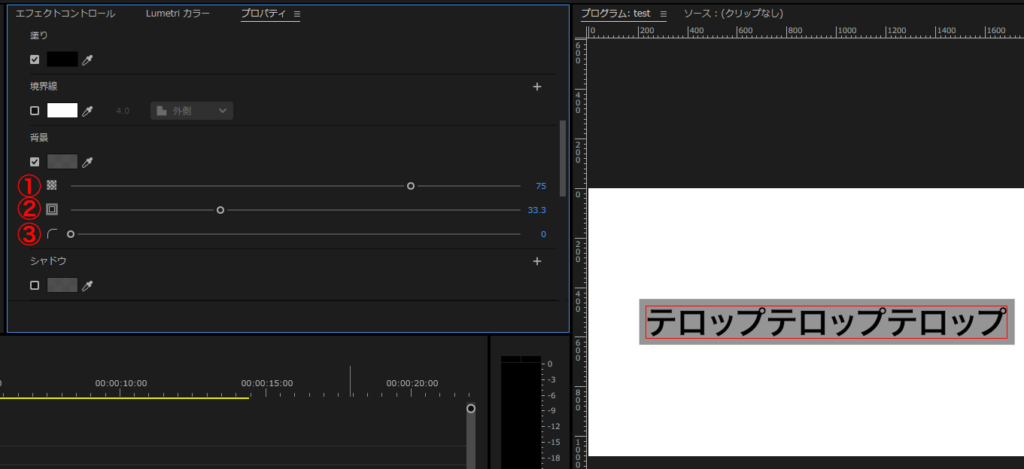This screenshot has height=469, width=1024.
Task: Click the シャドウ section heading
Action: [48, 261]
